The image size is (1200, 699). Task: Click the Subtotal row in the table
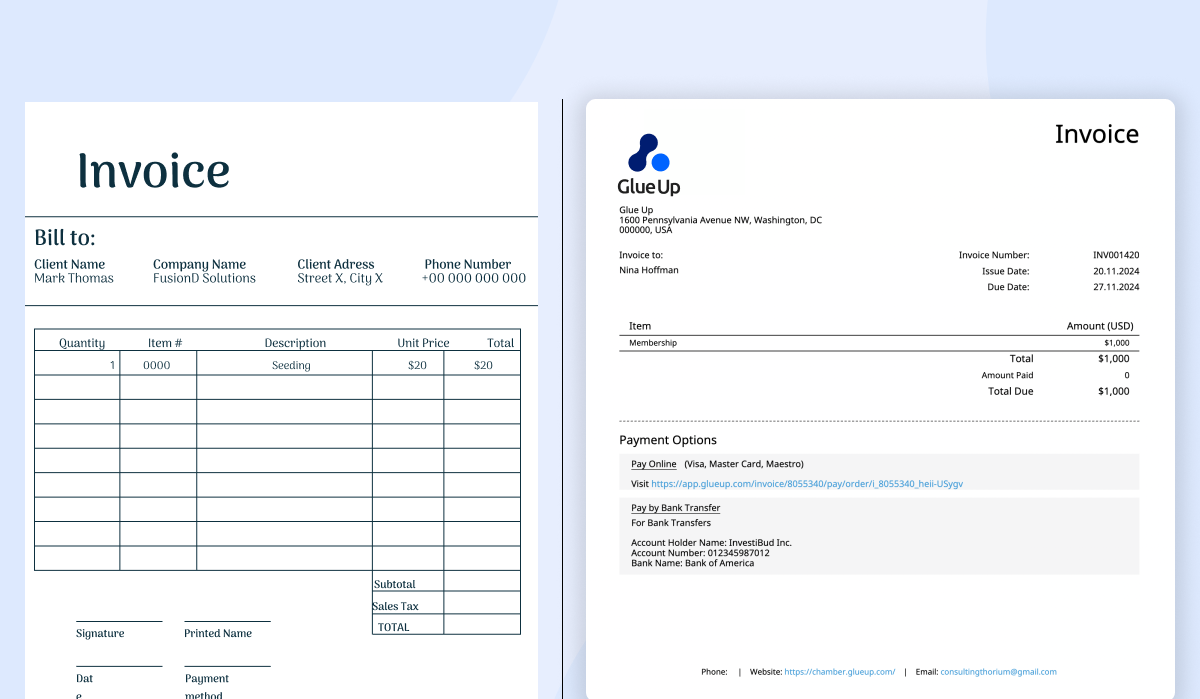(395, 583)
